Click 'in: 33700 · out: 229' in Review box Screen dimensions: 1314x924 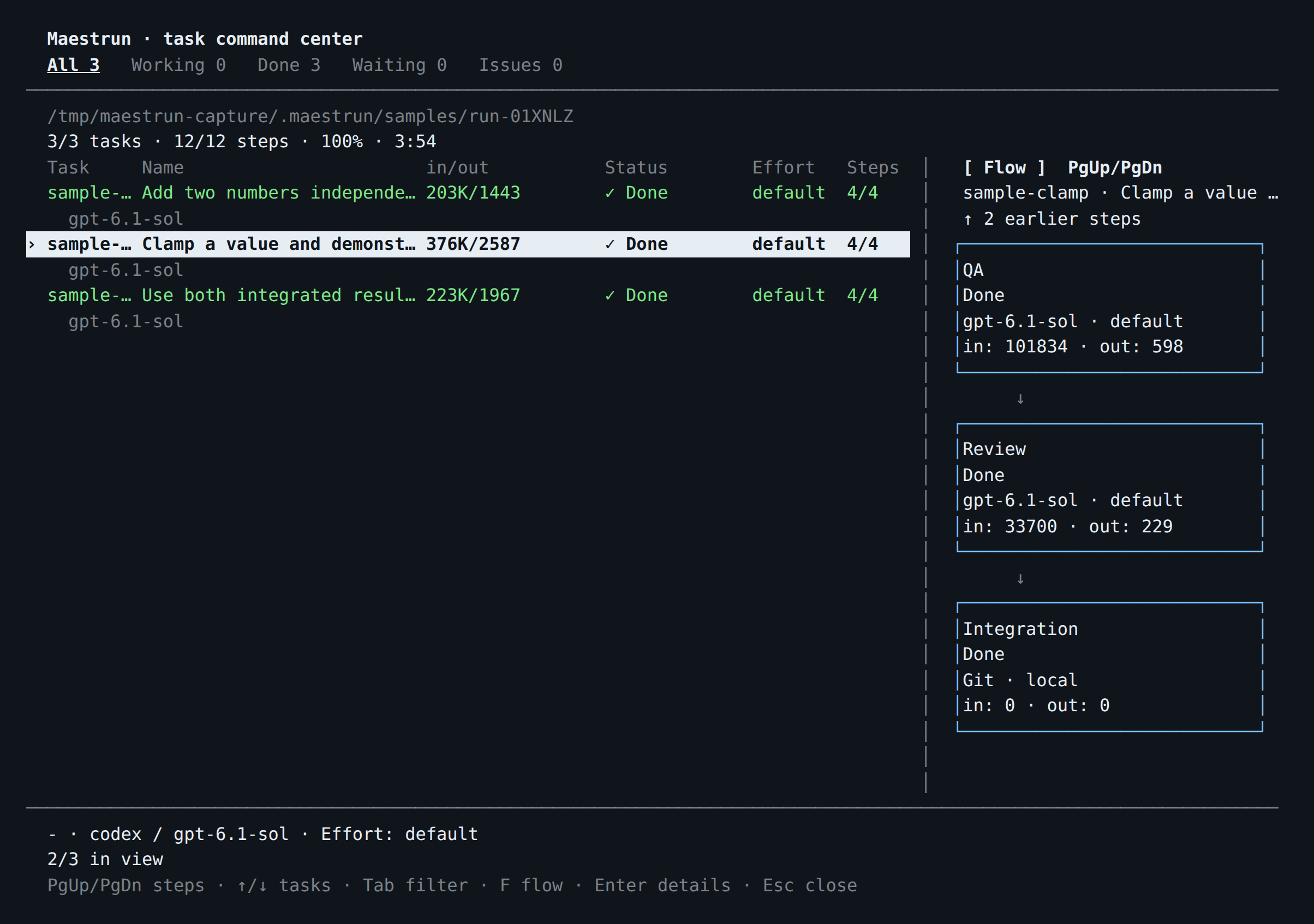pos(1068,526)
